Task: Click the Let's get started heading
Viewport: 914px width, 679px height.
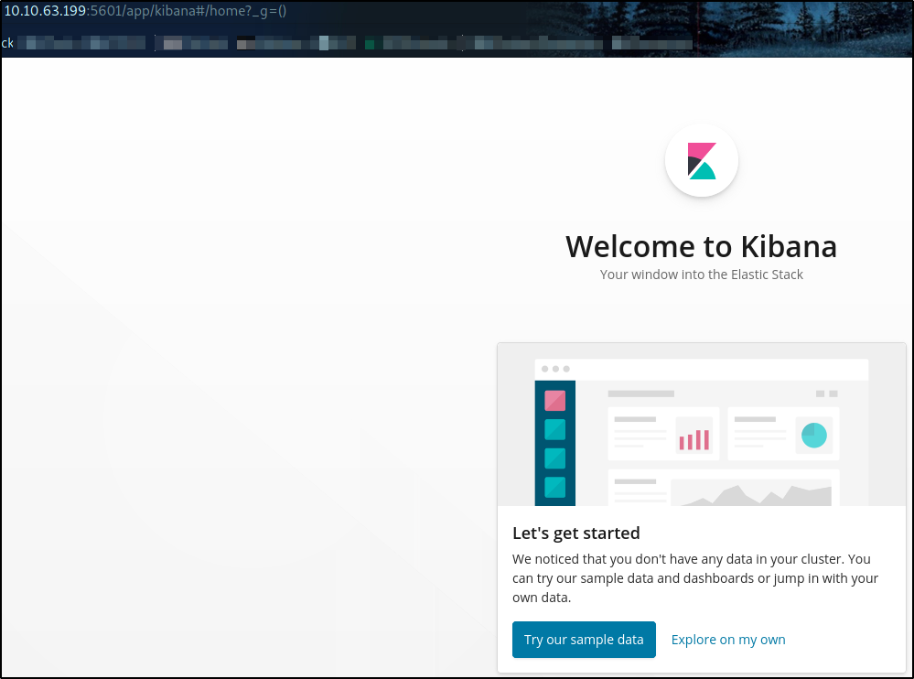Action: [576, 533]
